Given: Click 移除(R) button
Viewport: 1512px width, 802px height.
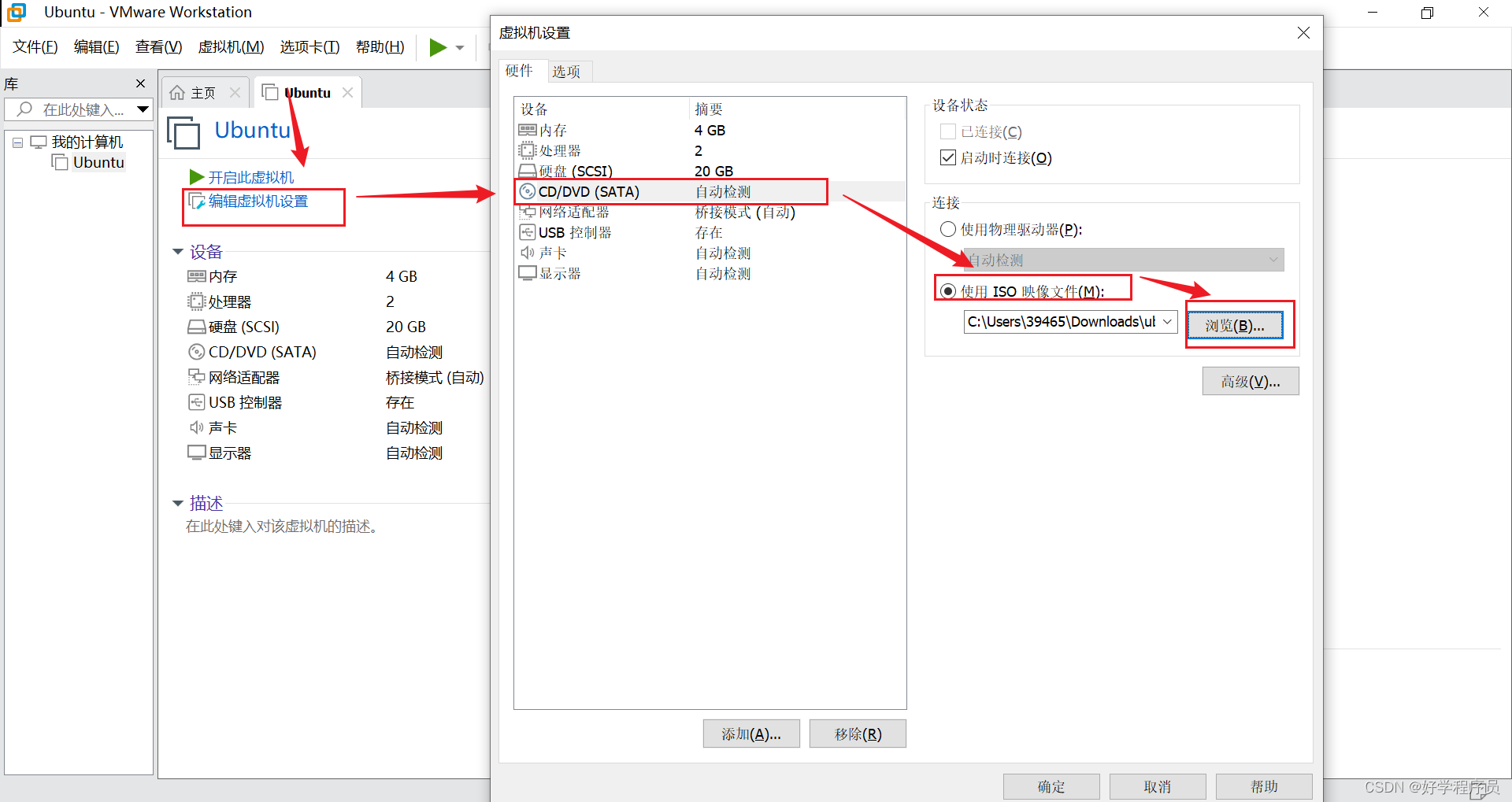Looking at the screenshot, I should pos(858,734).
